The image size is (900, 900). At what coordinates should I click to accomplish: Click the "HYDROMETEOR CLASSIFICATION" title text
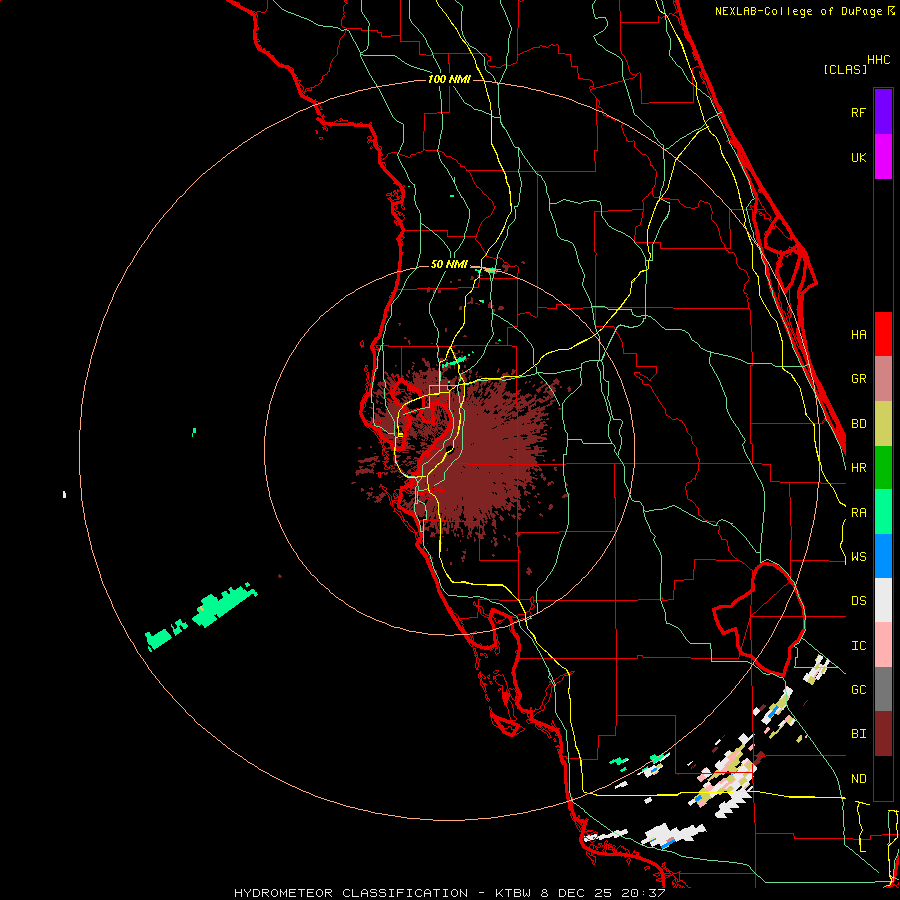pyautogui.click(x=351, y=893)
